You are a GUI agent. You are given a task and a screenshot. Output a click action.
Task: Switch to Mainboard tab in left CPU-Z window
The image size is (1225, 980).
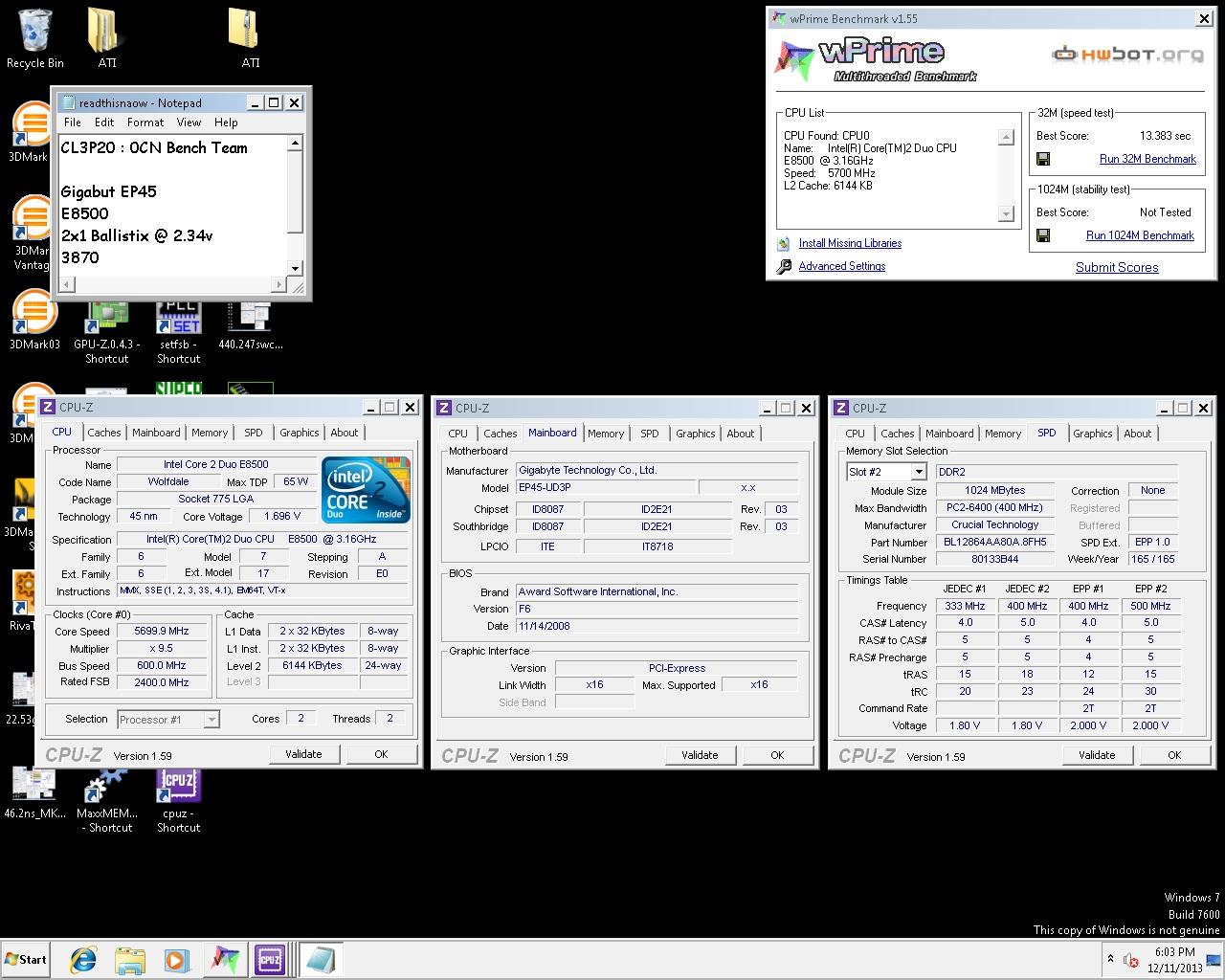tap(156, 433)
